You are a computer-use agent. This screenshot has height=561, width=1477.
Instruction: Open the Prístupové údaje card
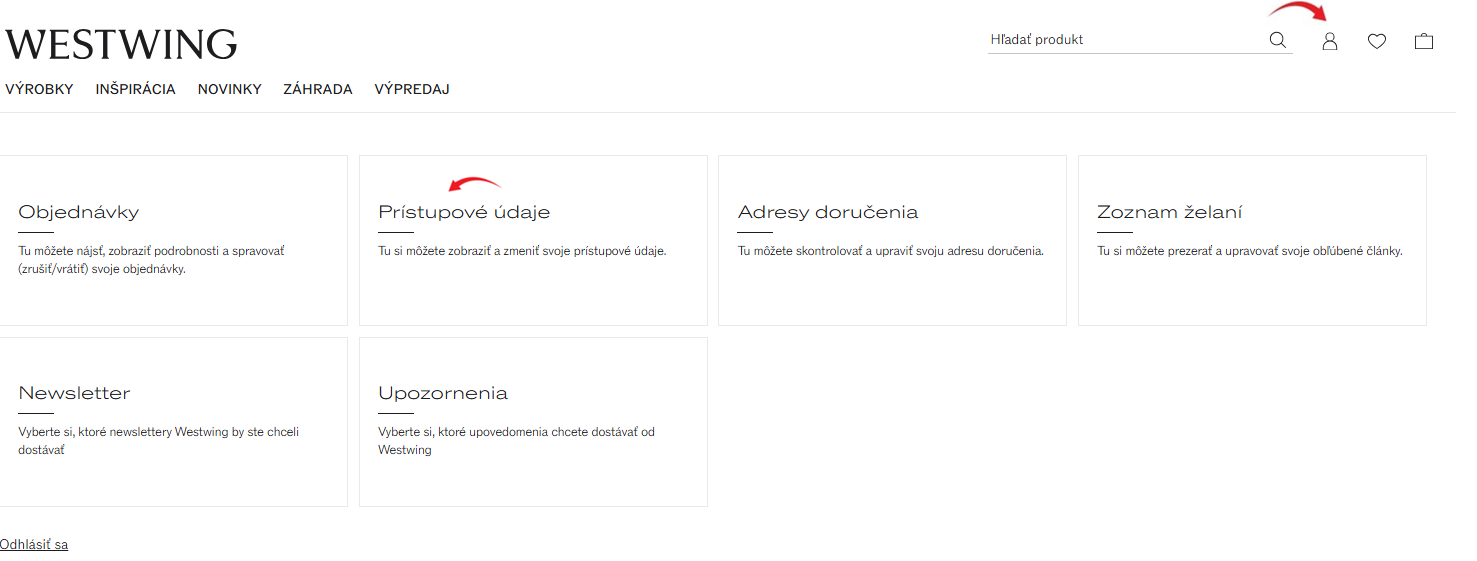click(533, 240)
